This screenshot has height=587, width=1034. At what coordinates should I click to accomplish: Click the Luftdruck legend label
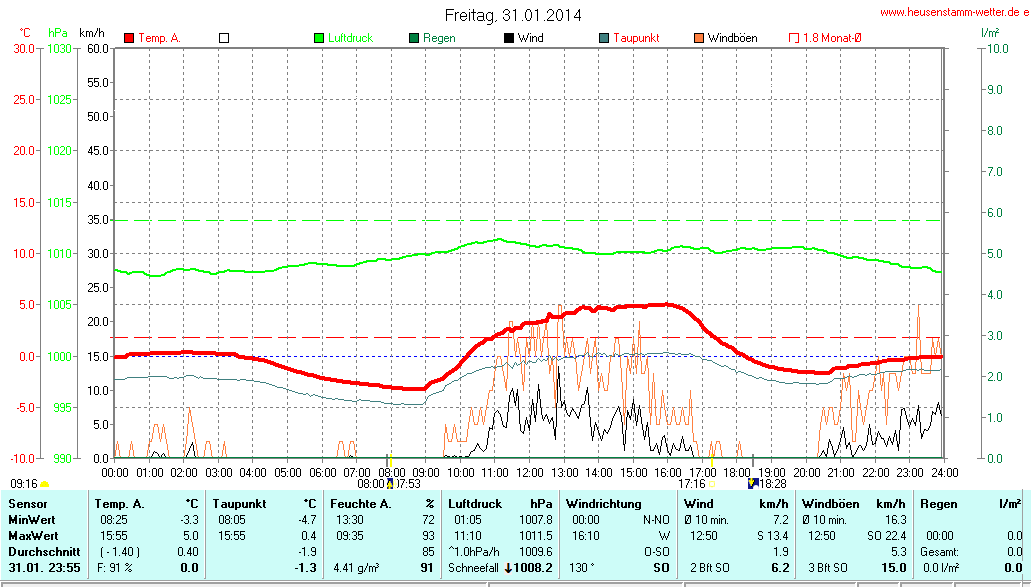point(351,38)
